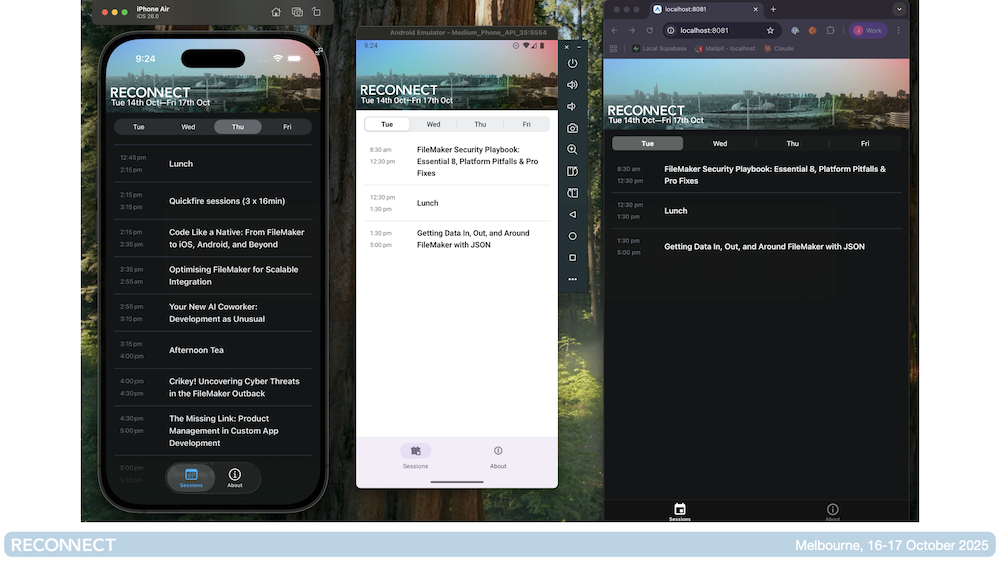Screen dimensions: 1000x563
Task: Open the Afternoon Tea session on iPhone
Action: pyautogui.click(x=213, y=350)
